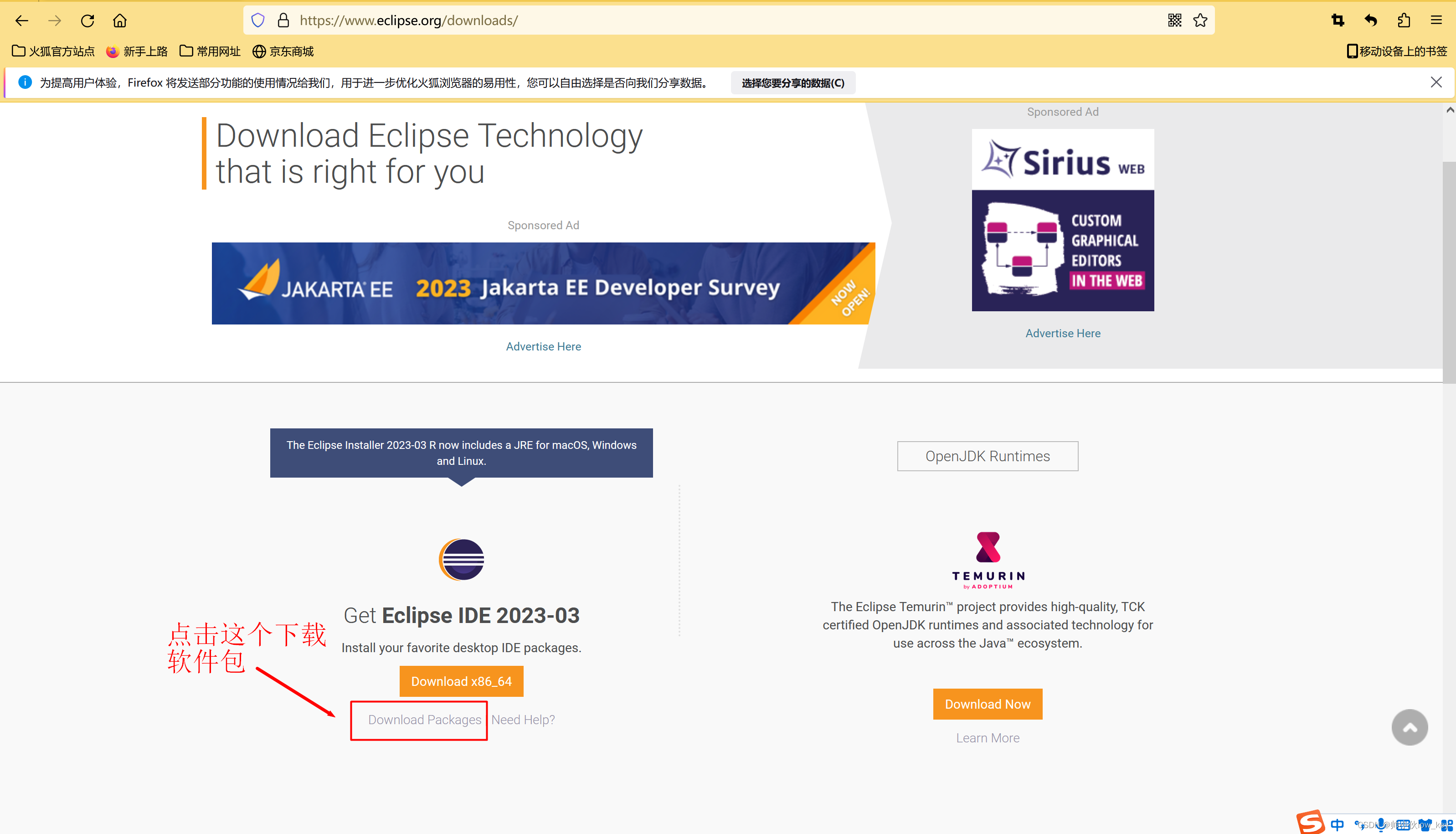This screenshot has width=1456, height=834.
Task: Open the extensions puzzle icon
Action: [1403, 21]
